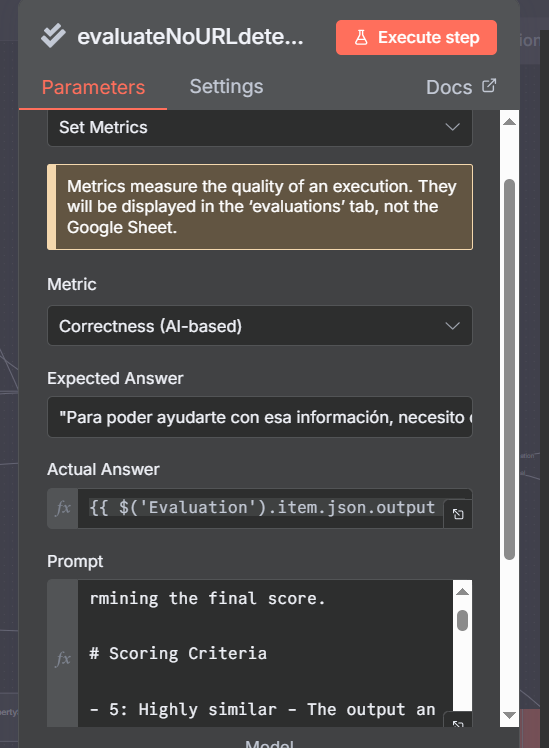
Task: Click the Prompt scrollbar up arrow
Action: (x=462, y=592)
